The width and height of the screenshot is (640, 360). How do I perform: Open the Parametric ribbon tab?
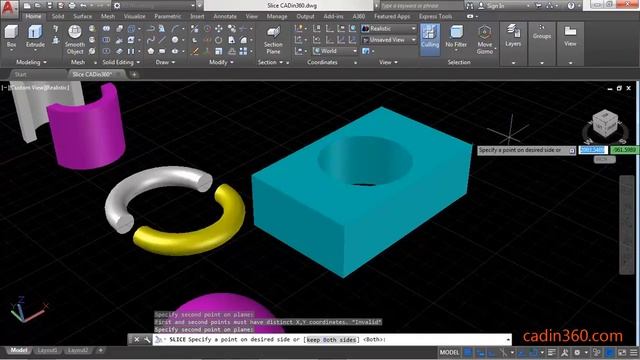click(x=168, y=16)
